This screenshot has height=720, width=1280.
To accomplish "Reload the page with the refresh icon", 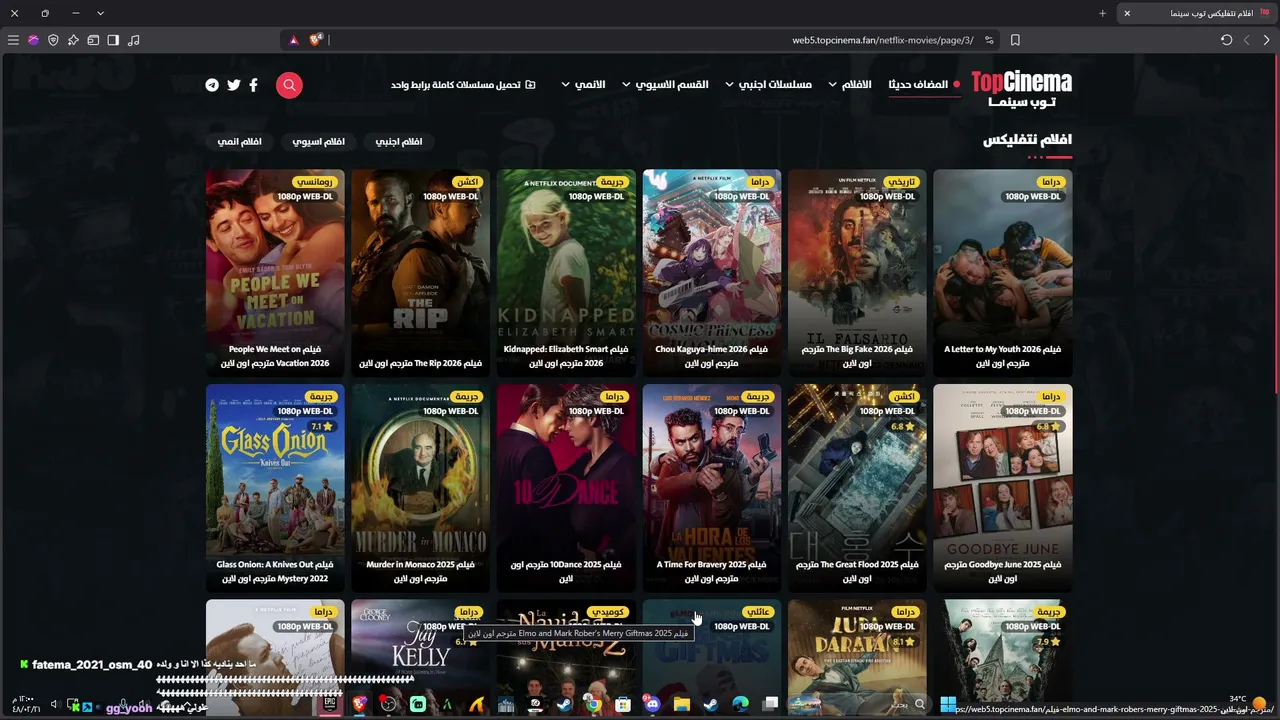I will point(1226,40).
